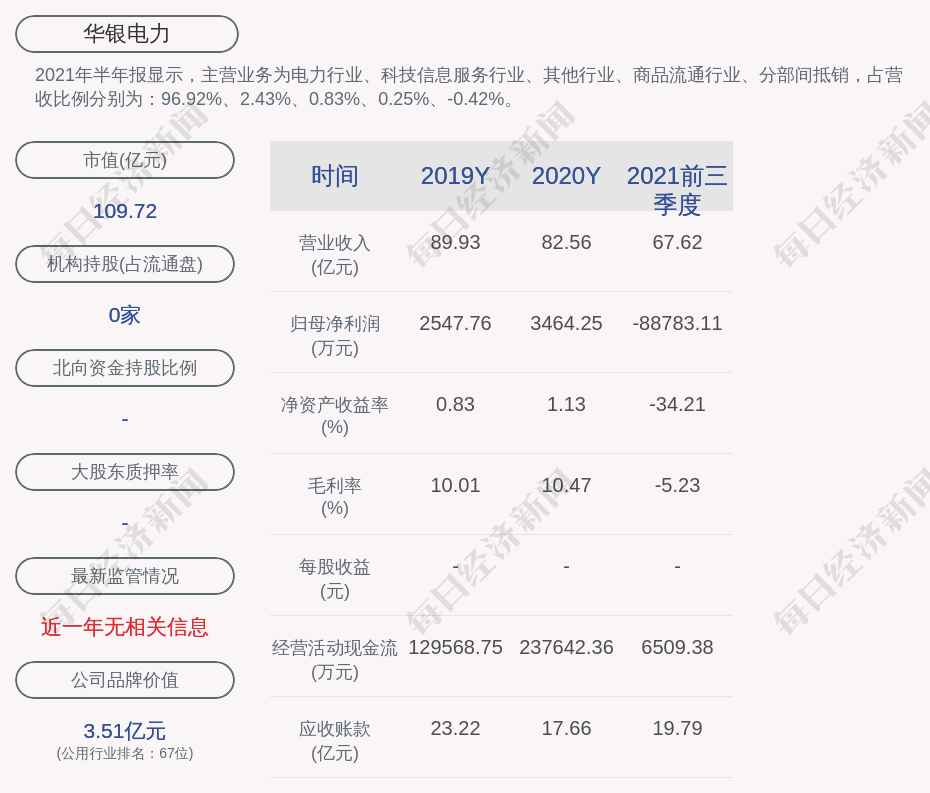The width and height of the screenshot is (930, 793).
Task: Click revenue value 82.56
Action: click(566, 242)
